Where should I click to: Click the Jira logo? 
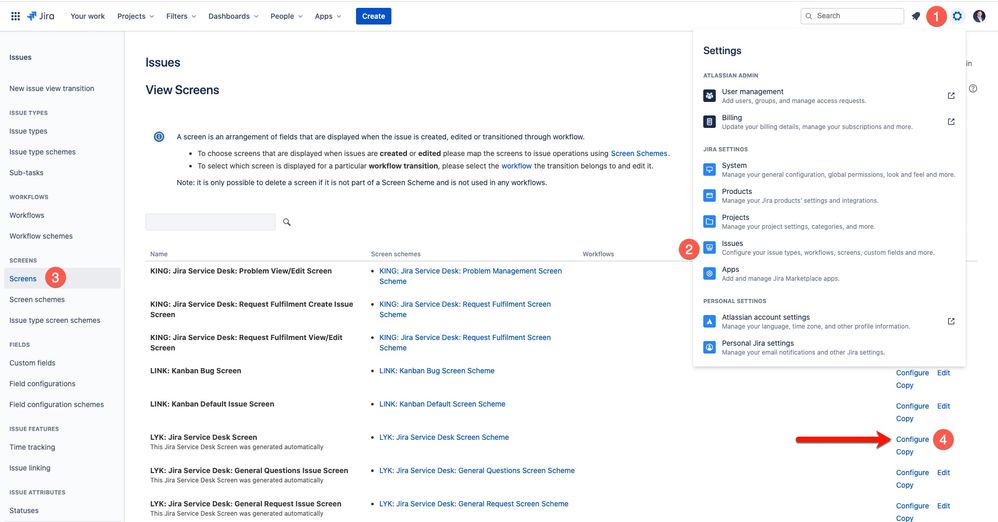(41, 16)
